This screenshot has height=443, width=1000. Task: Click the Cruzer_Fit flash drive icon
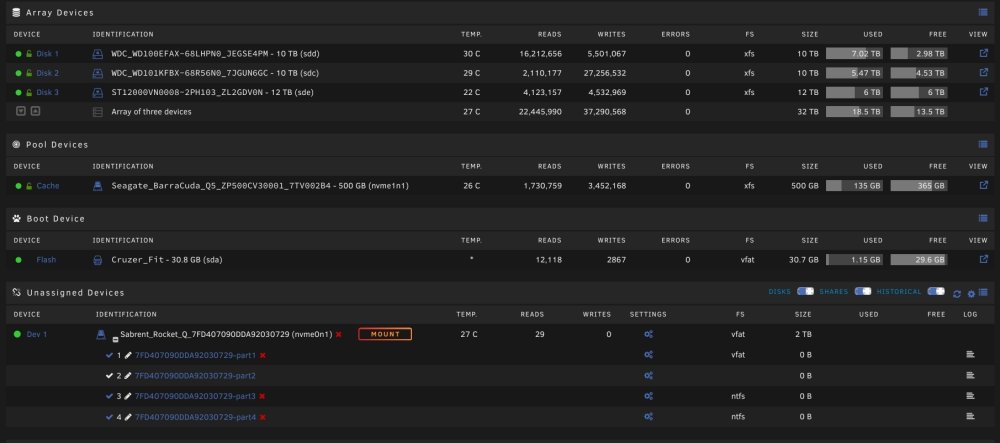(98, 260)
